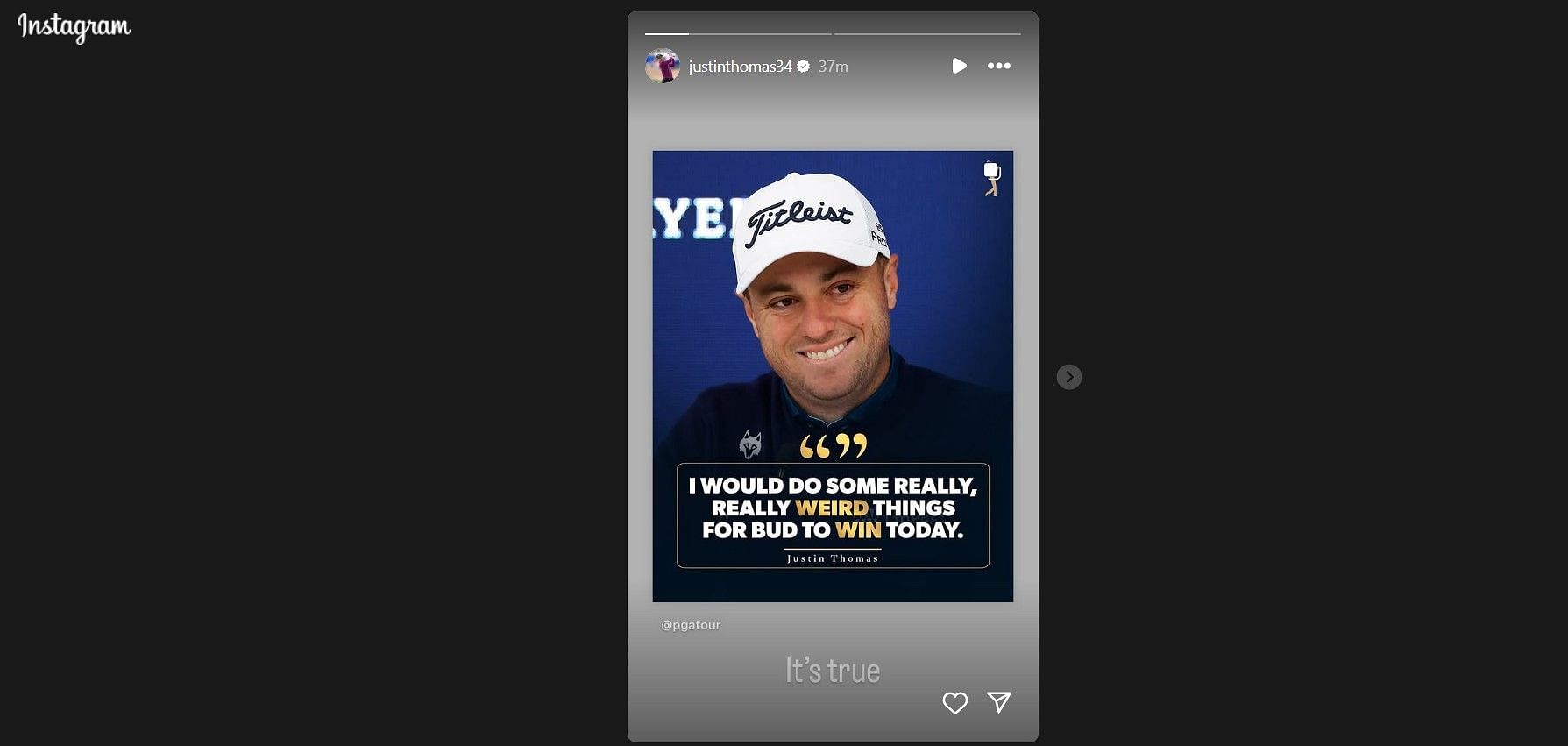Click the "It's true" caption text
1568x746 pixels.
[833, 671]
